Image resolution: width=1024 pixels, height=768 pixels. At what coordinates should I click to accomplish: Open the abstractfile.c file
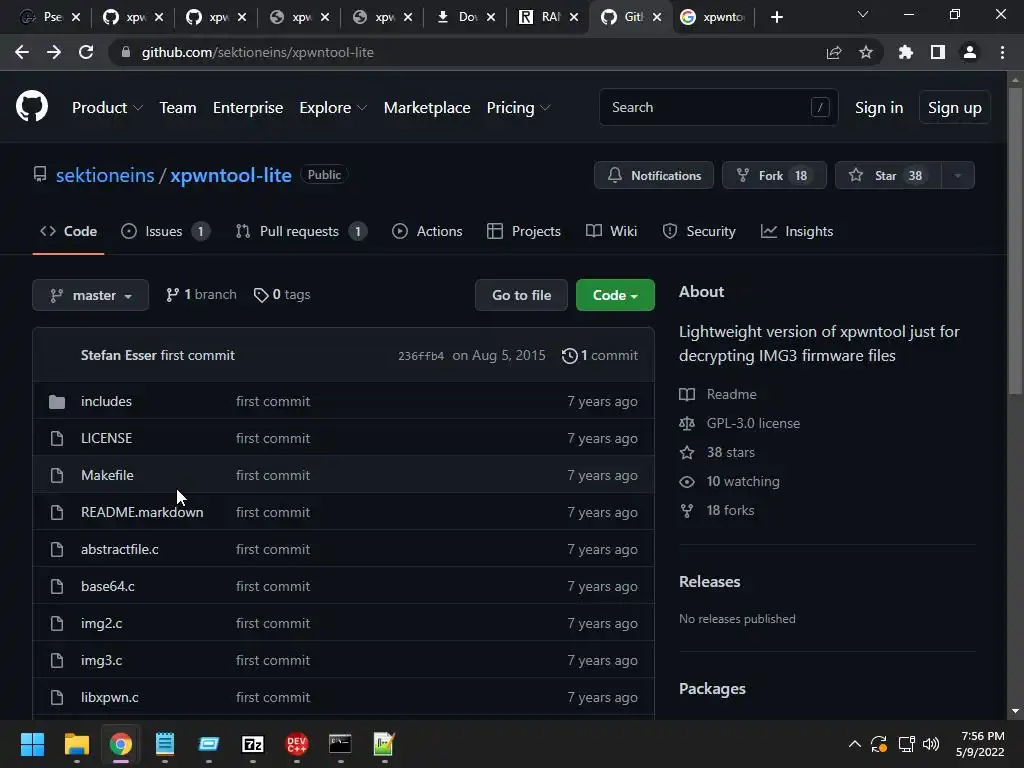(x=120, y=549)
